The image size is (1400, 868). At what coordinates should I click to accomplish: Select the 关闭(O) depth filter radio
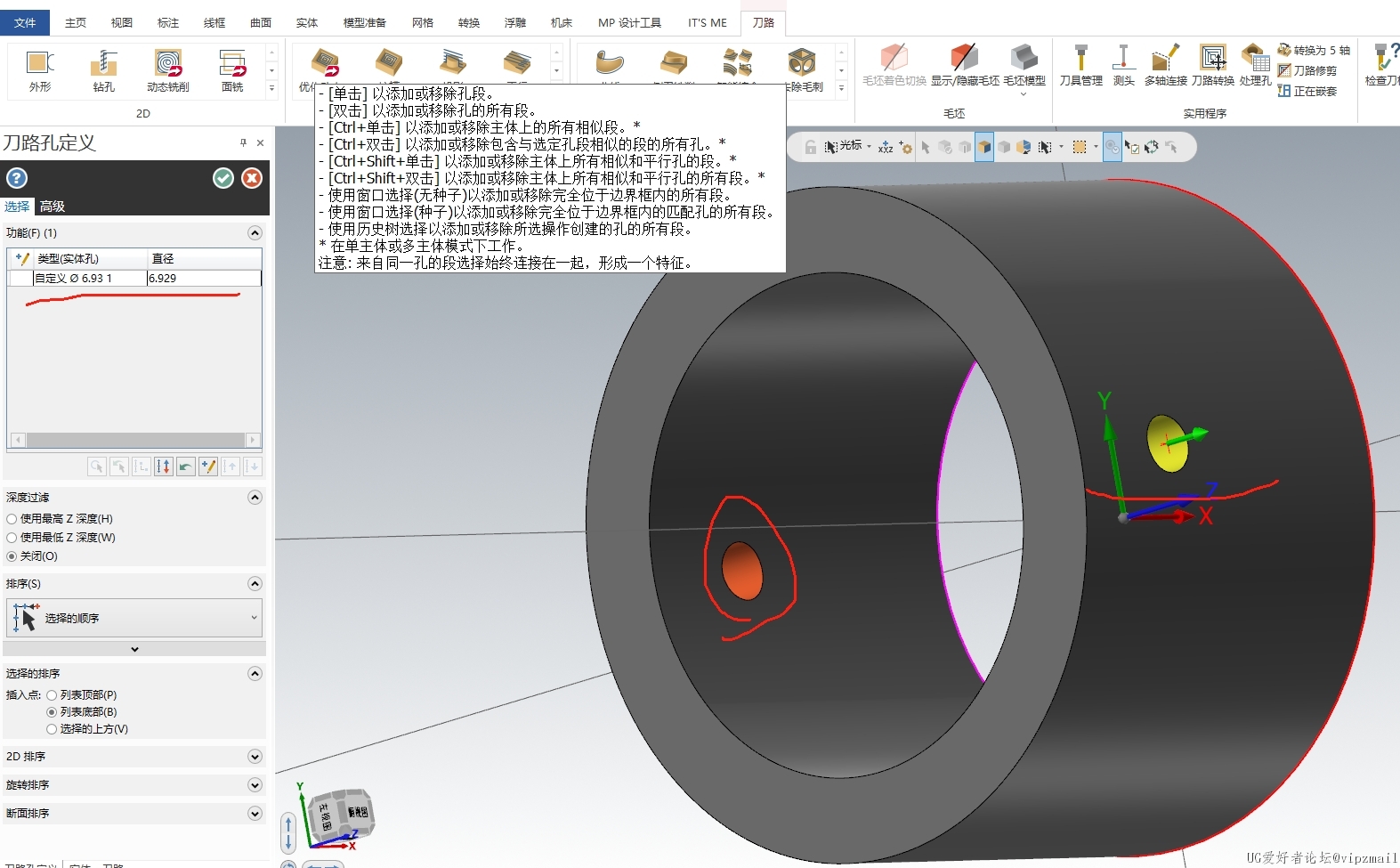[x=12, y=556]
